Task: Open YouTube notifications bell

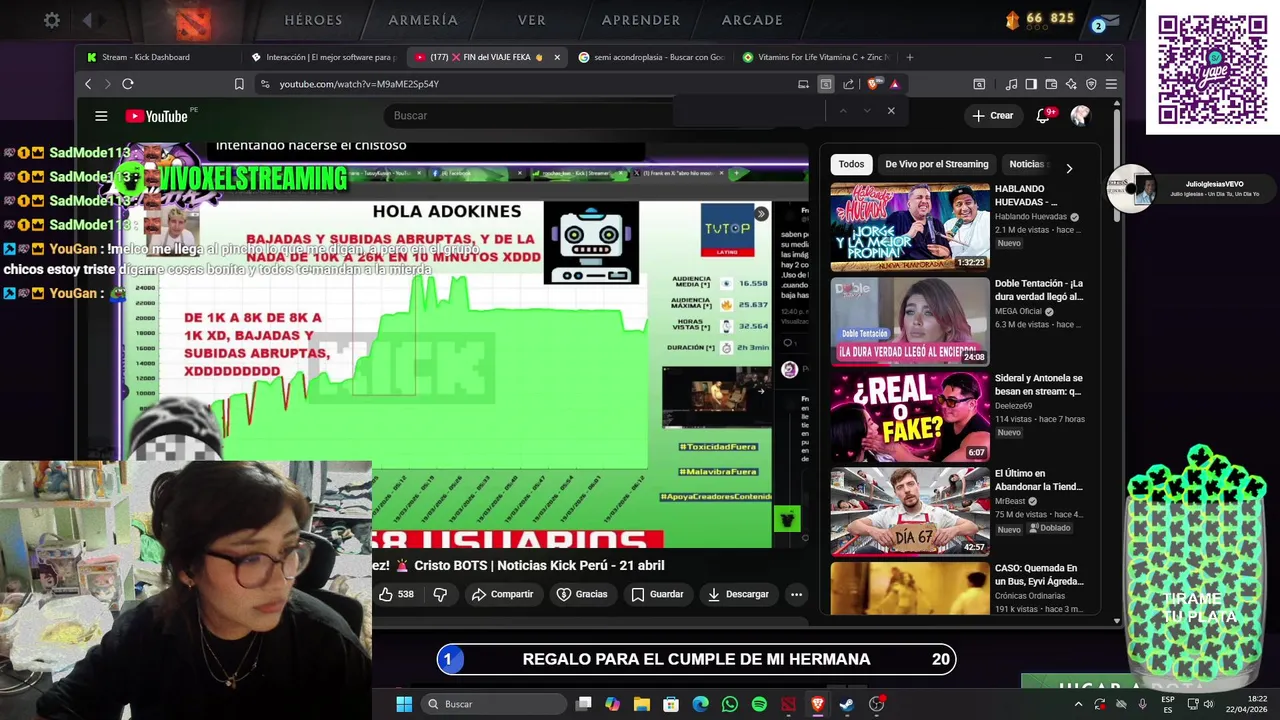Action: coord(1042,116)
